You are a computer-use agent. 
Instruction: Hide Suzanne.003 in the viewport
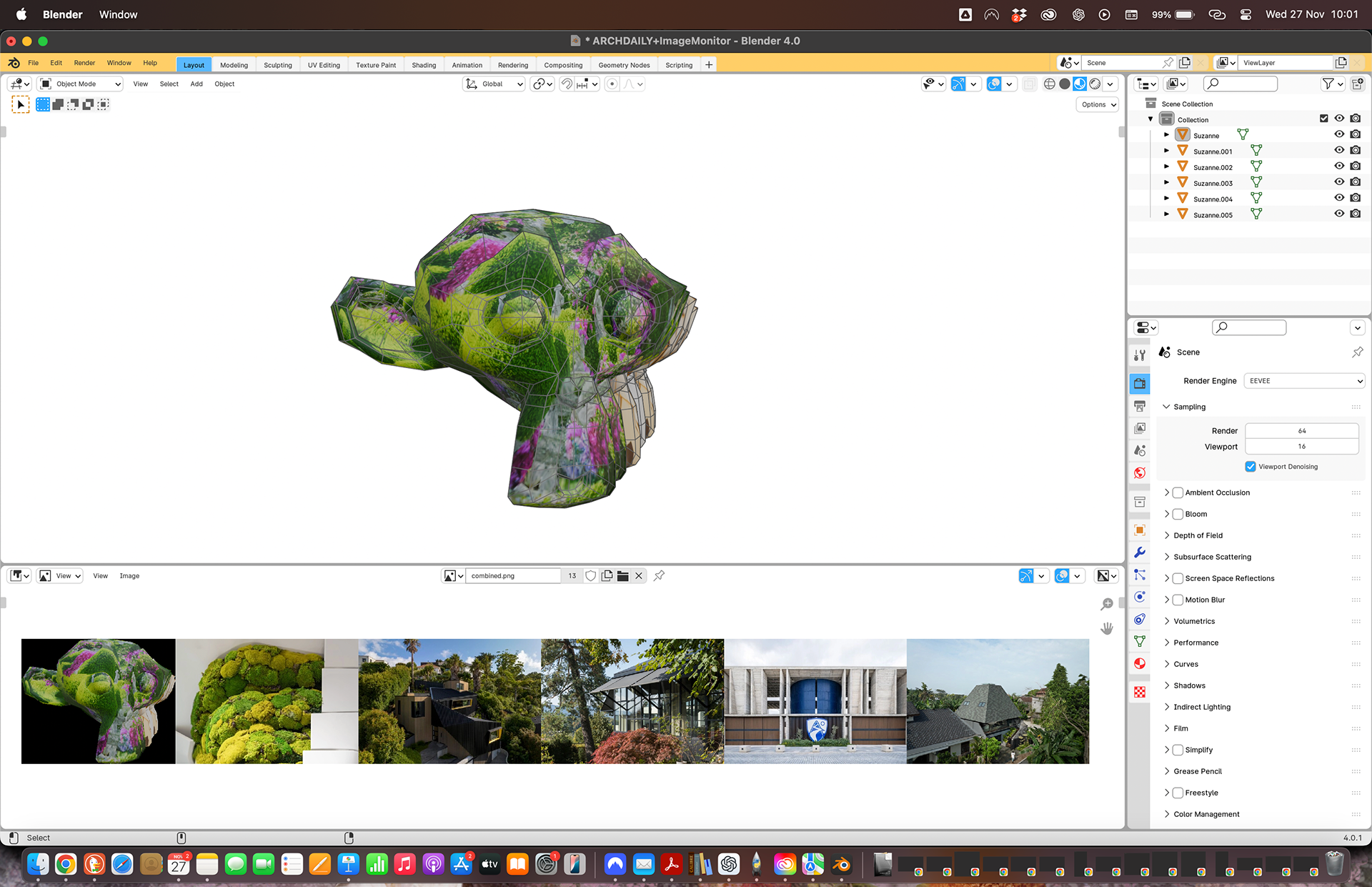1339,182
